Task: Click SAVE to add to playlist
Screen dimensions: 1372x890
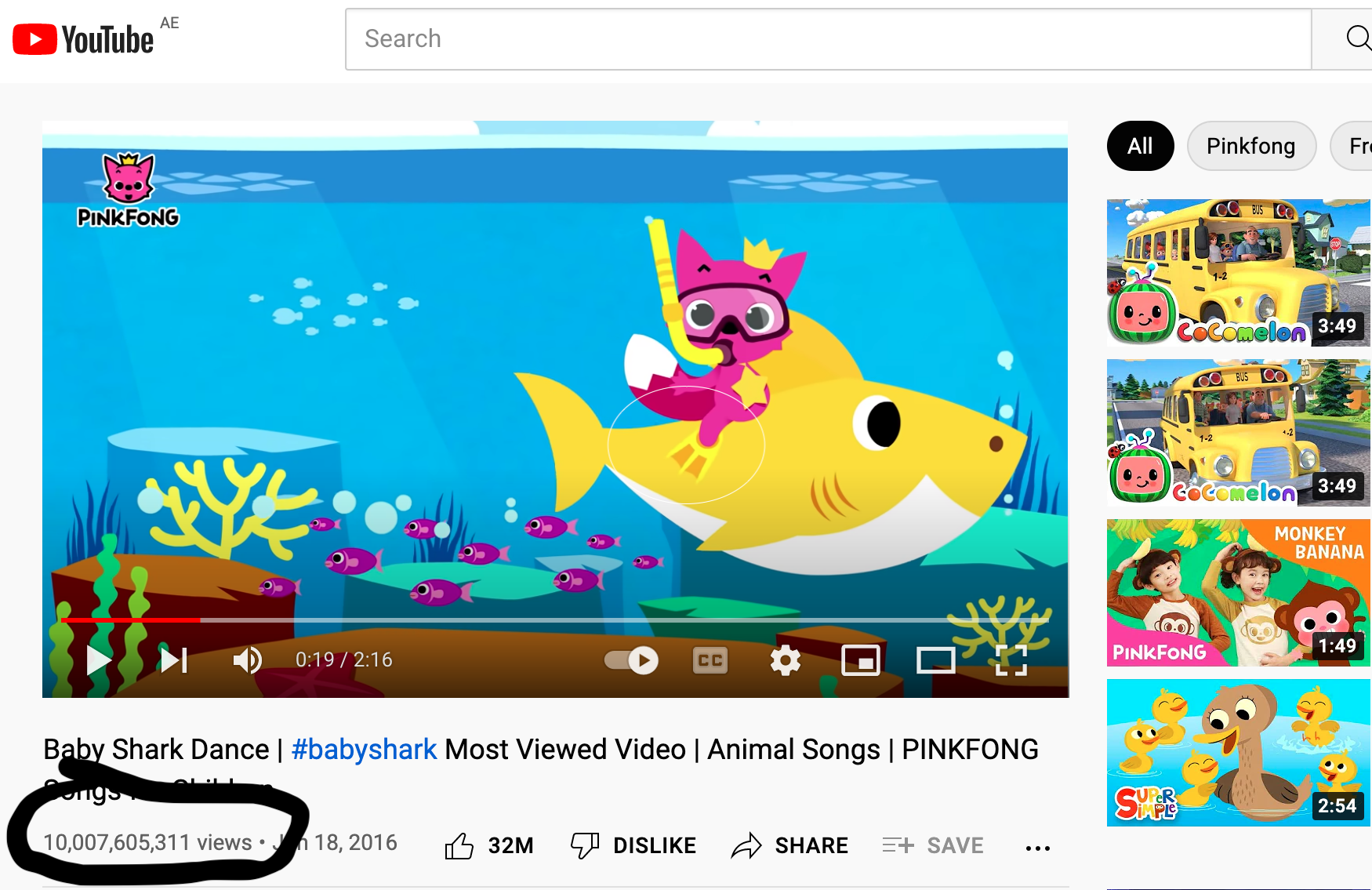Action: click(933, 845)
